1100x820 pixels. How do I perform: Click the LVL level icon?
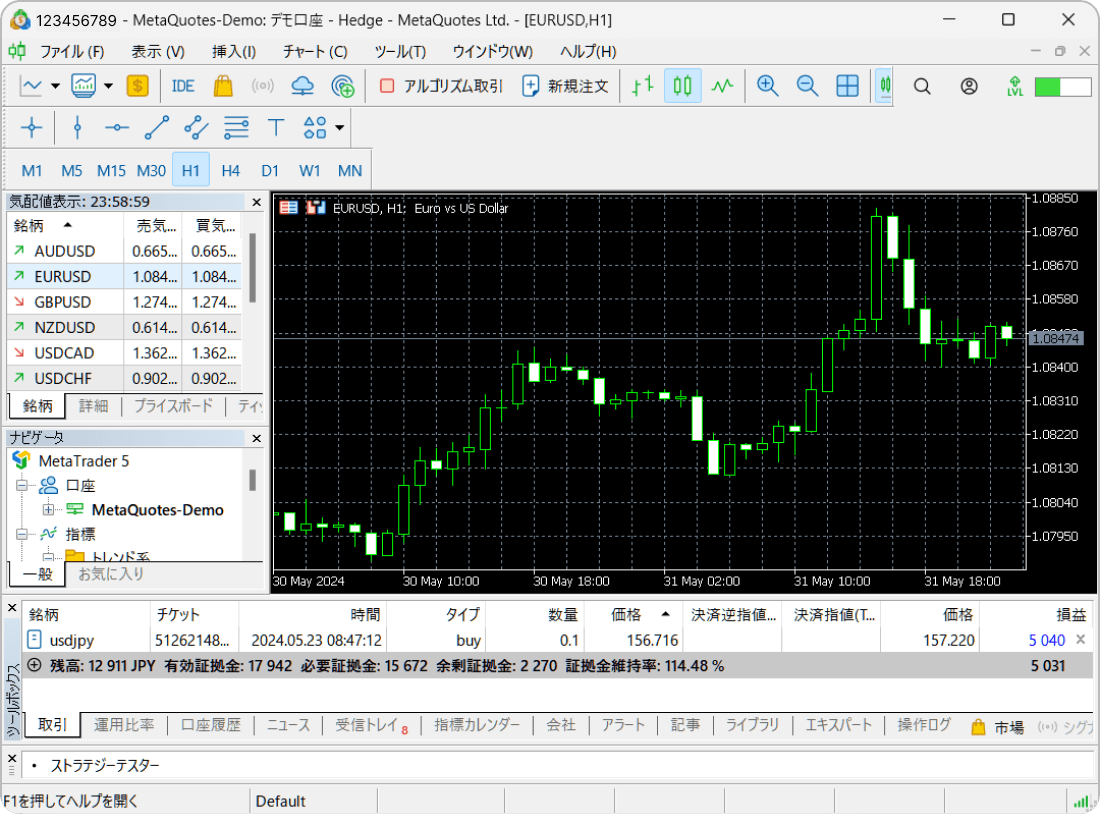(x=1014, y=86)
